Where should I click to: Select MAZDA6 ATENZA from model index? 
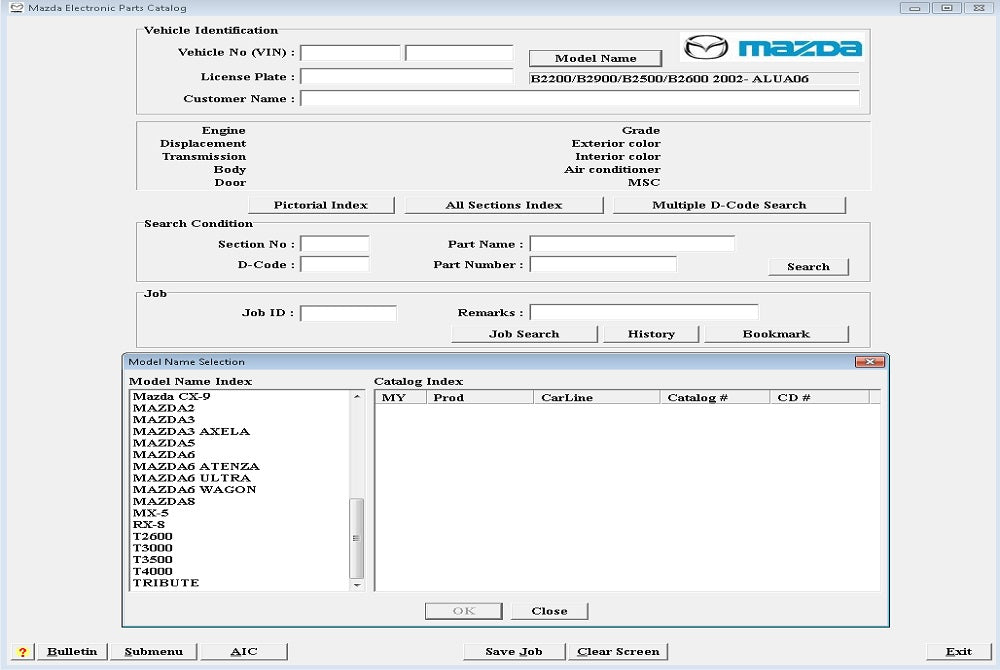click(x=196, y=467)
